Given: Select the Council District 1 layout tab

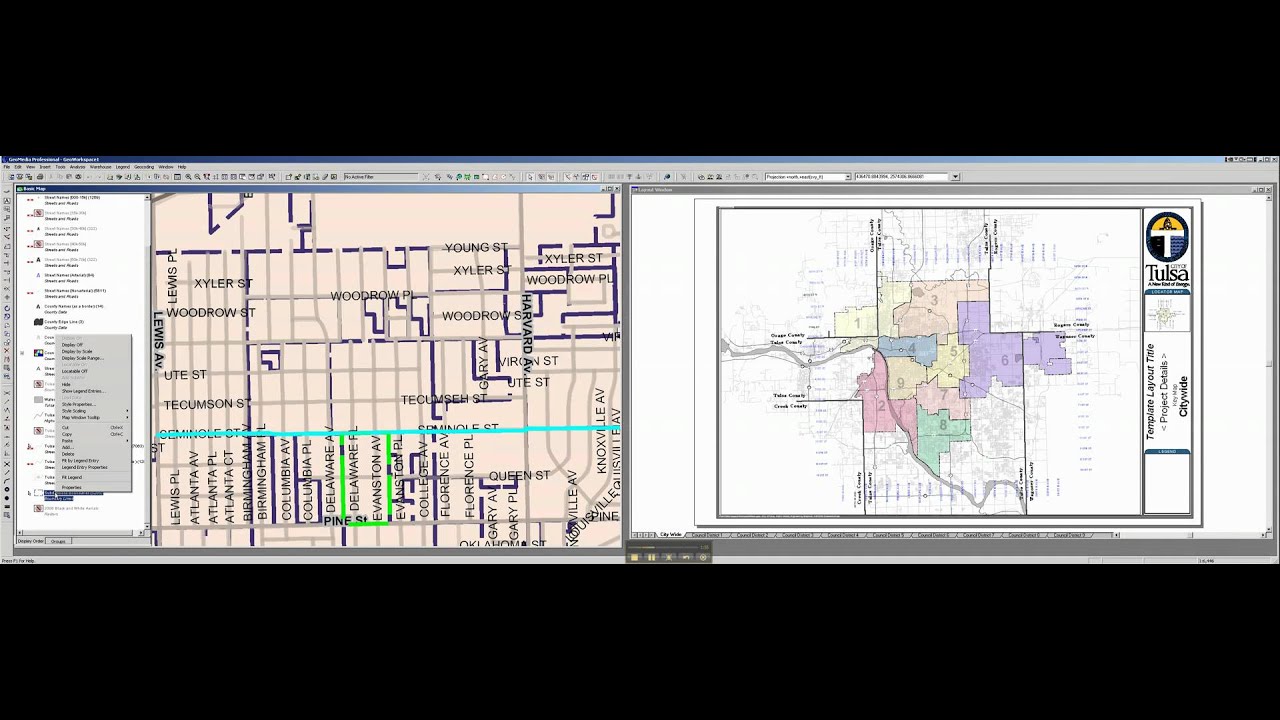Looking at the screenshot, I should 706,535.
